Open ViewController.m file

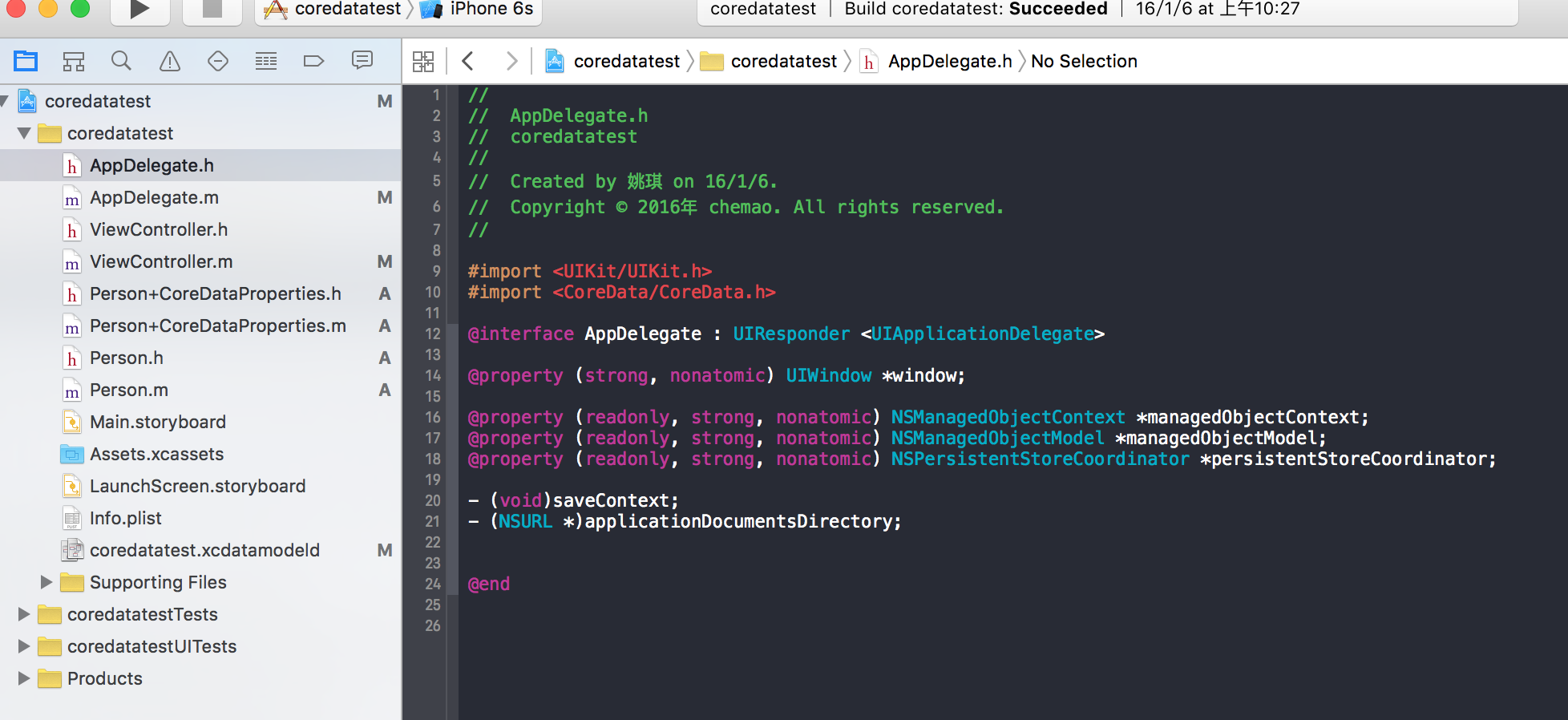(x=200, y=261)
